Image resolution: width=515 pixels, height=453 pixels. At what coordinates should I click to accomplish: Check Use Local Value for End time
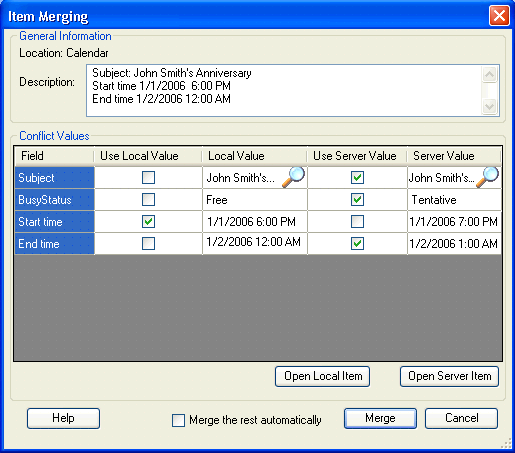[x=148, y=244]
